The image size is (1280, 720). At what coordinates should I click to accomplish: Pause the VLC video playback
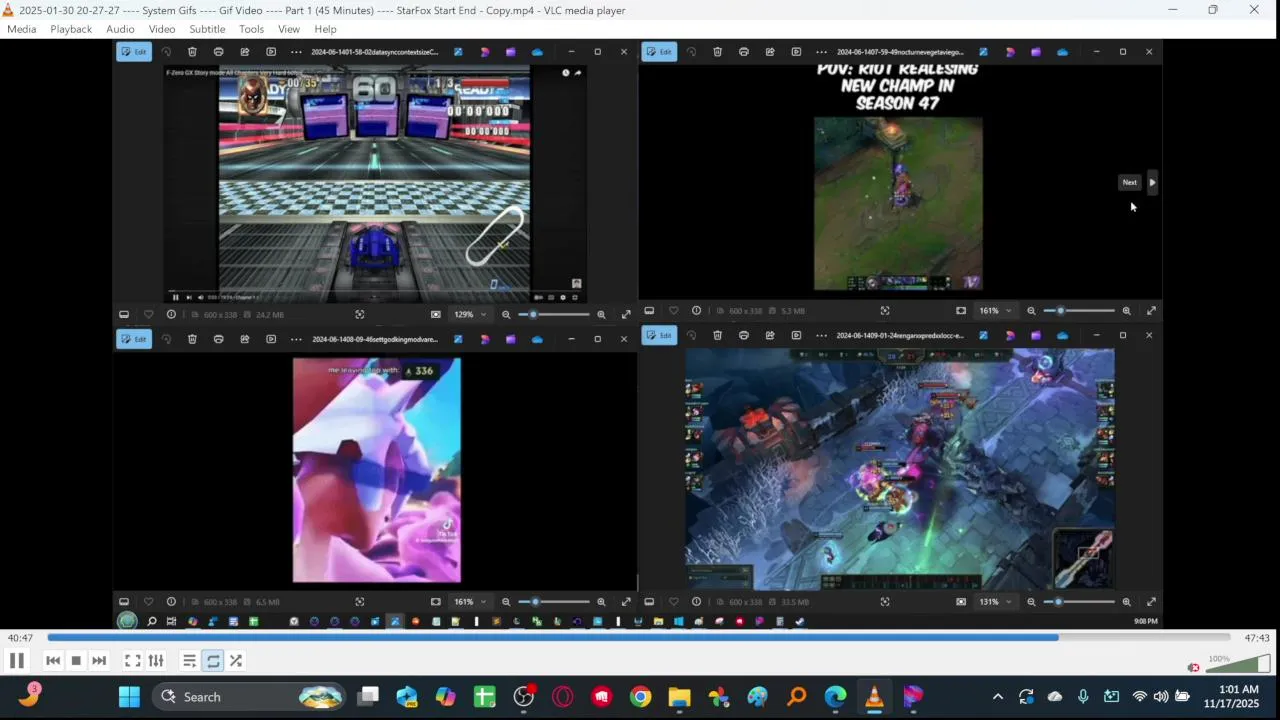[16, 661]
